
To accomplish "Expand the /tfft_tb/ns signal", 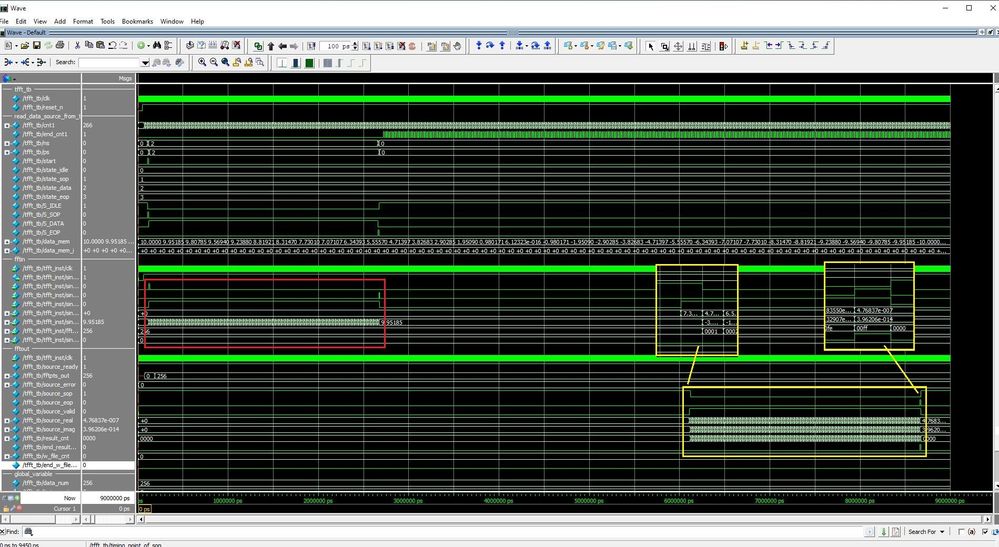I will pos(6,143).
